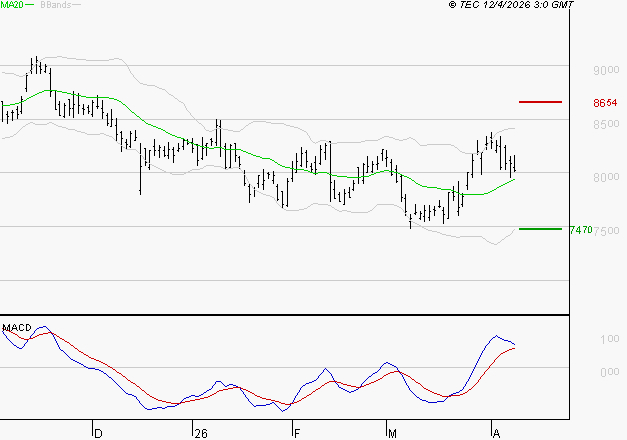
Task: Click the MA20 legend label
Action: (12, 5)
